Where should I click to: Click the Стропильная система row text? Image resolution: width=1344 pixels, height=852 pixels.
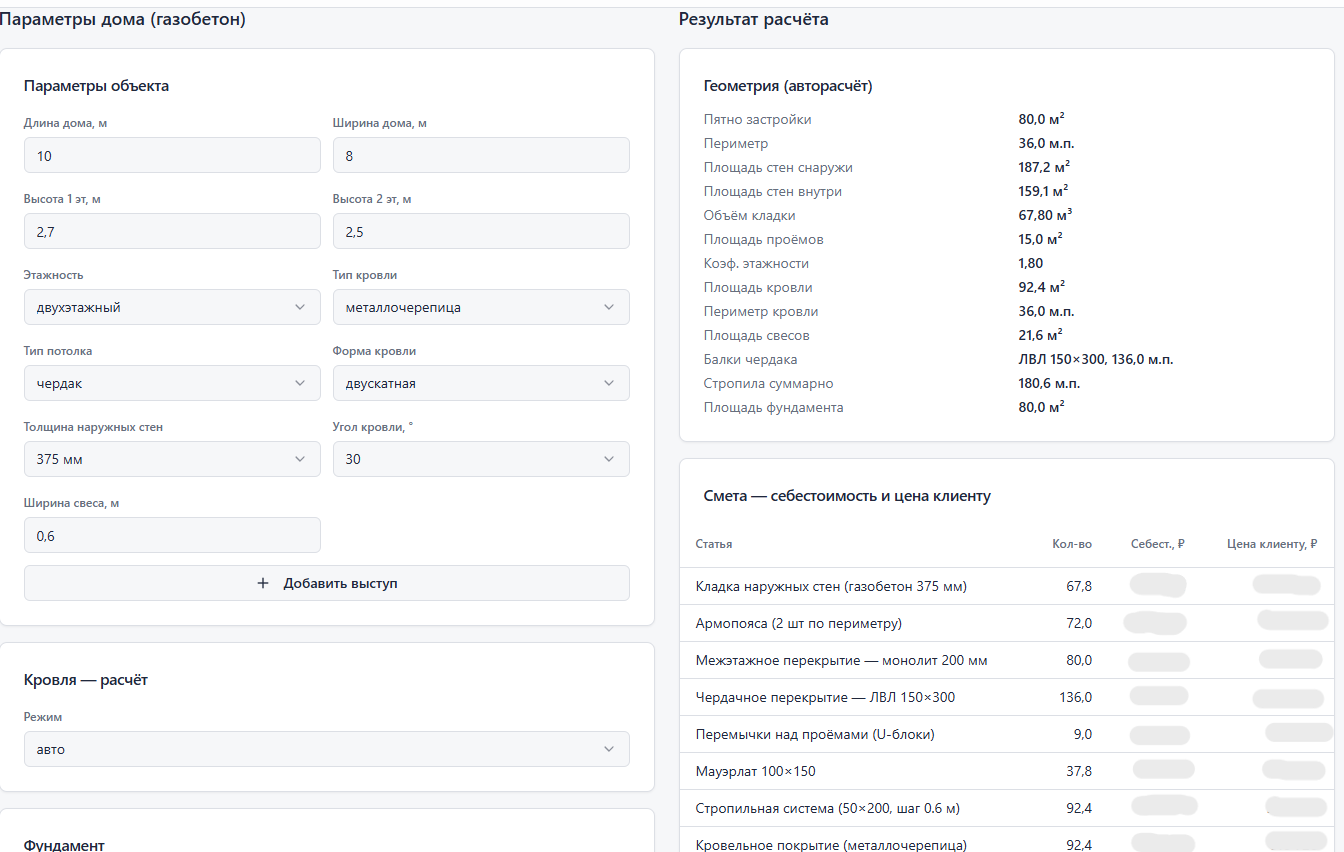[828, 808]
